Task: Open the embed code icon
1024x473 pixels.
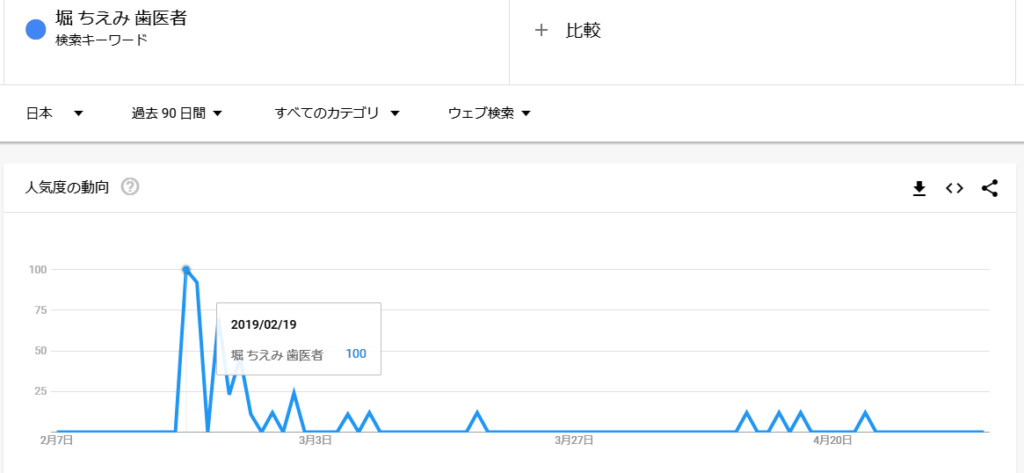Action: 954,188
